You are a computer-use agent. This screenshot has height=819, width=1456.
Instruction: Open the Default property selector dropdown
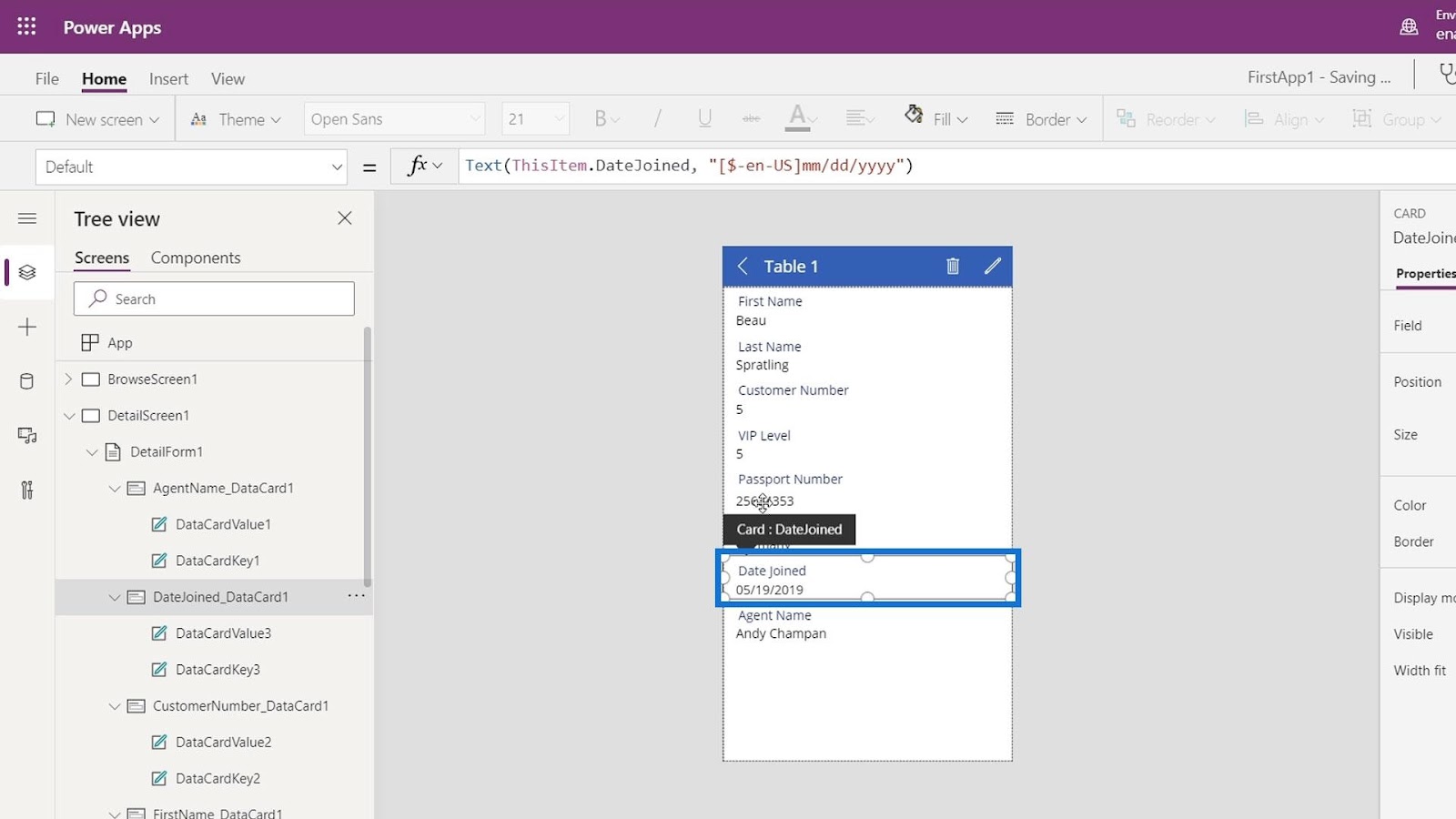tap(191, 167)
